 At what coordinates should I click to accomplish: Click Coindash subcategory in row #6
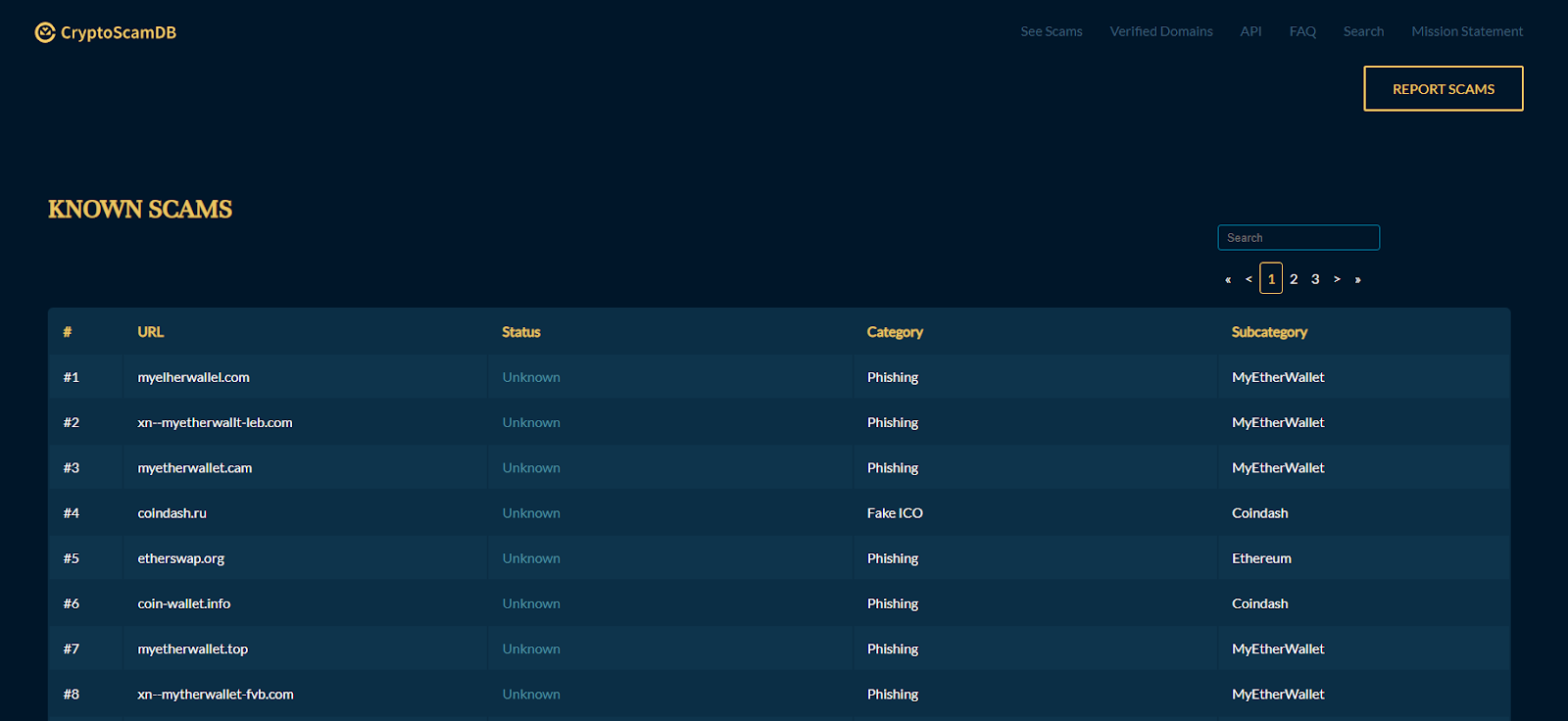[x=1259, y=603]
